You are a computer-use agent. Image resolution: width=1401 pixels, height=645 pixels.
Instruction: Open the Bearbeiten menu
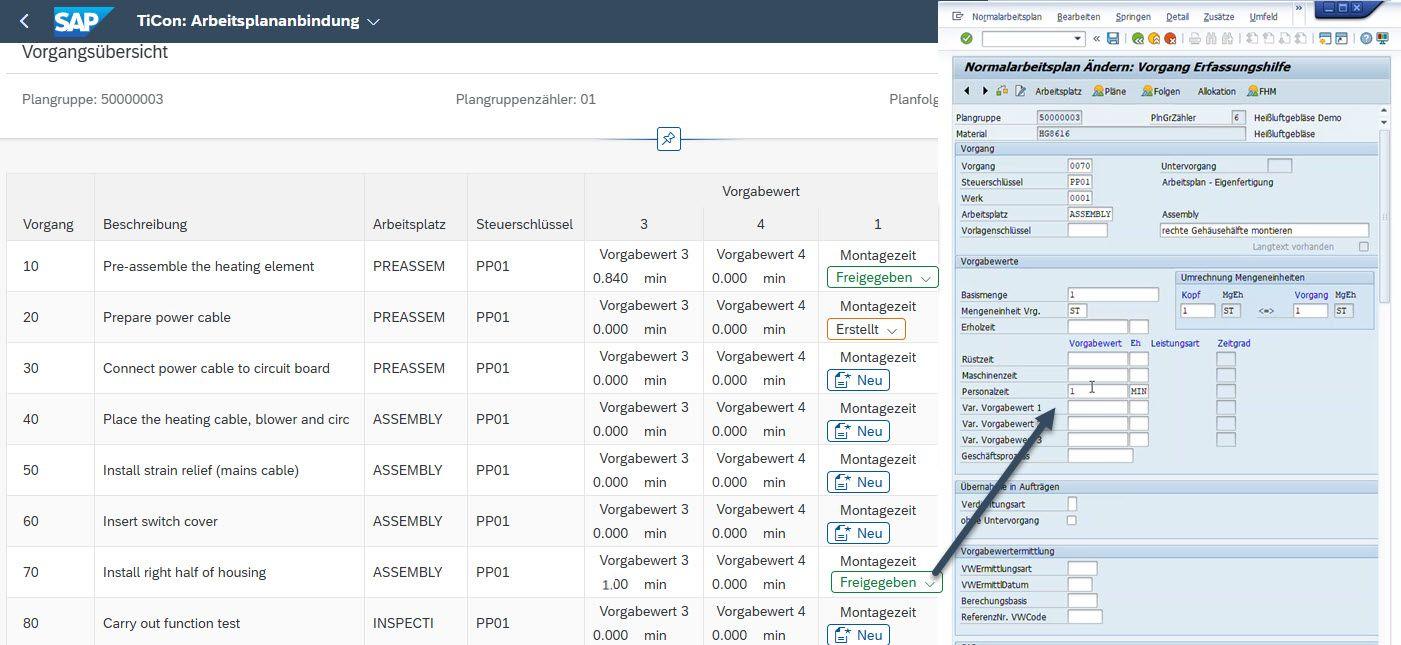[x=1078, y=17]
